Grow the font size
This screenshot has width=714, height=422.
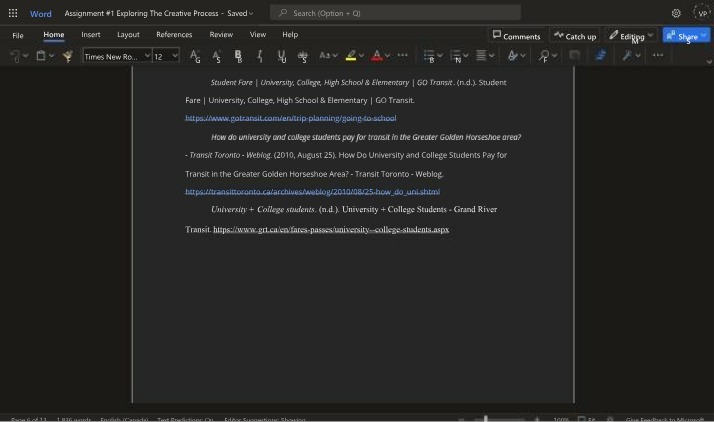(195, 56)
